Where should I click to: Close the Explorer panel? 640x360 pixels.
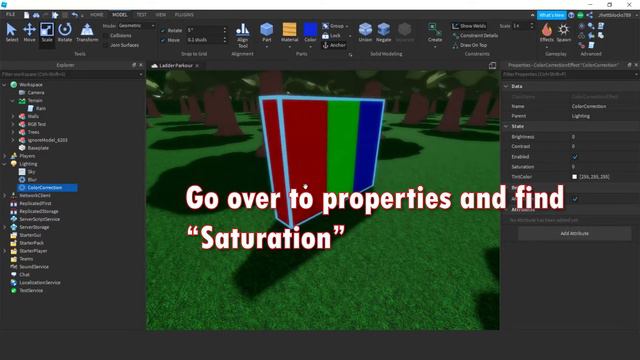click(x=141, y=65)
